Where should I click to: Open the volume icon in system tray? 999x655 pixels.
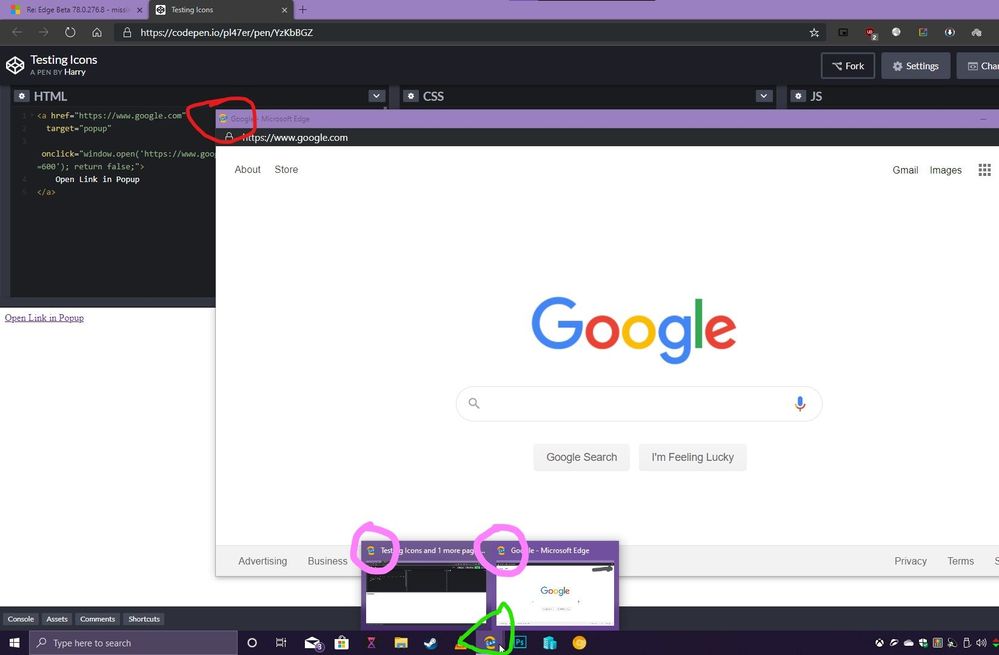pyautogui.click(x=981, y=643)
